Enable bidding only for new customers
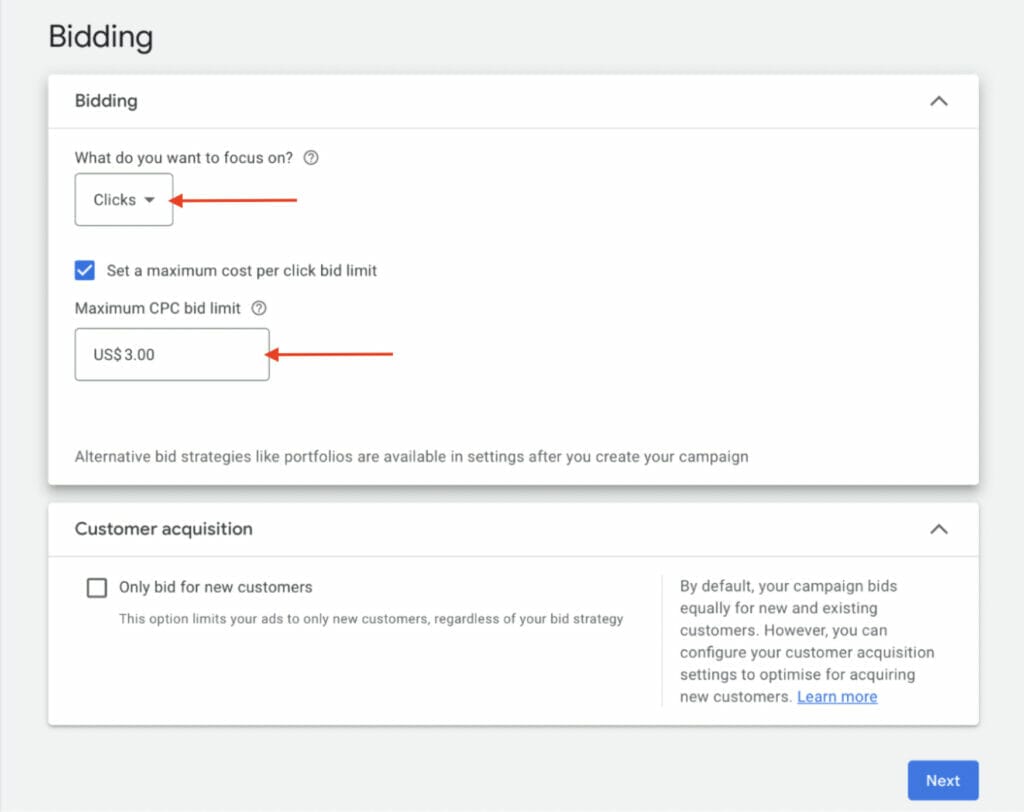 click(96, 588)
